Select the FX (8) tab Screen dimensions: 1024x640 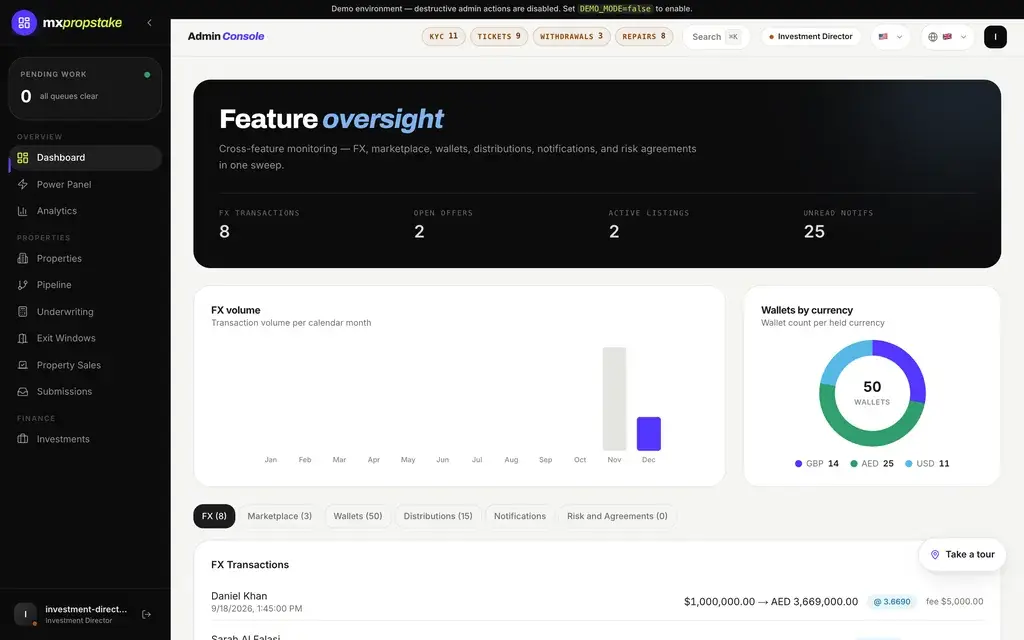tap(214, 516)
